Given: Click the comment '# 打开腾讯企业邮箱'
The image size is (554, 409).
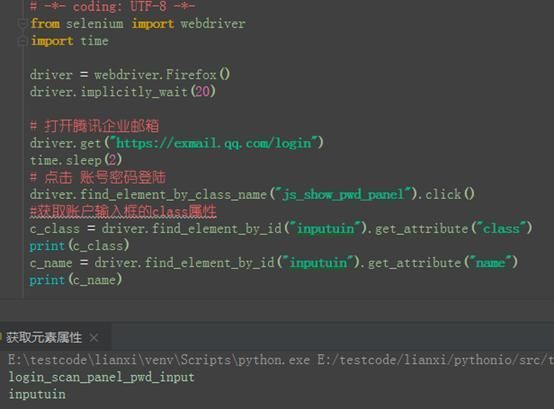Looking at the screenshot, I should [95, 126].
